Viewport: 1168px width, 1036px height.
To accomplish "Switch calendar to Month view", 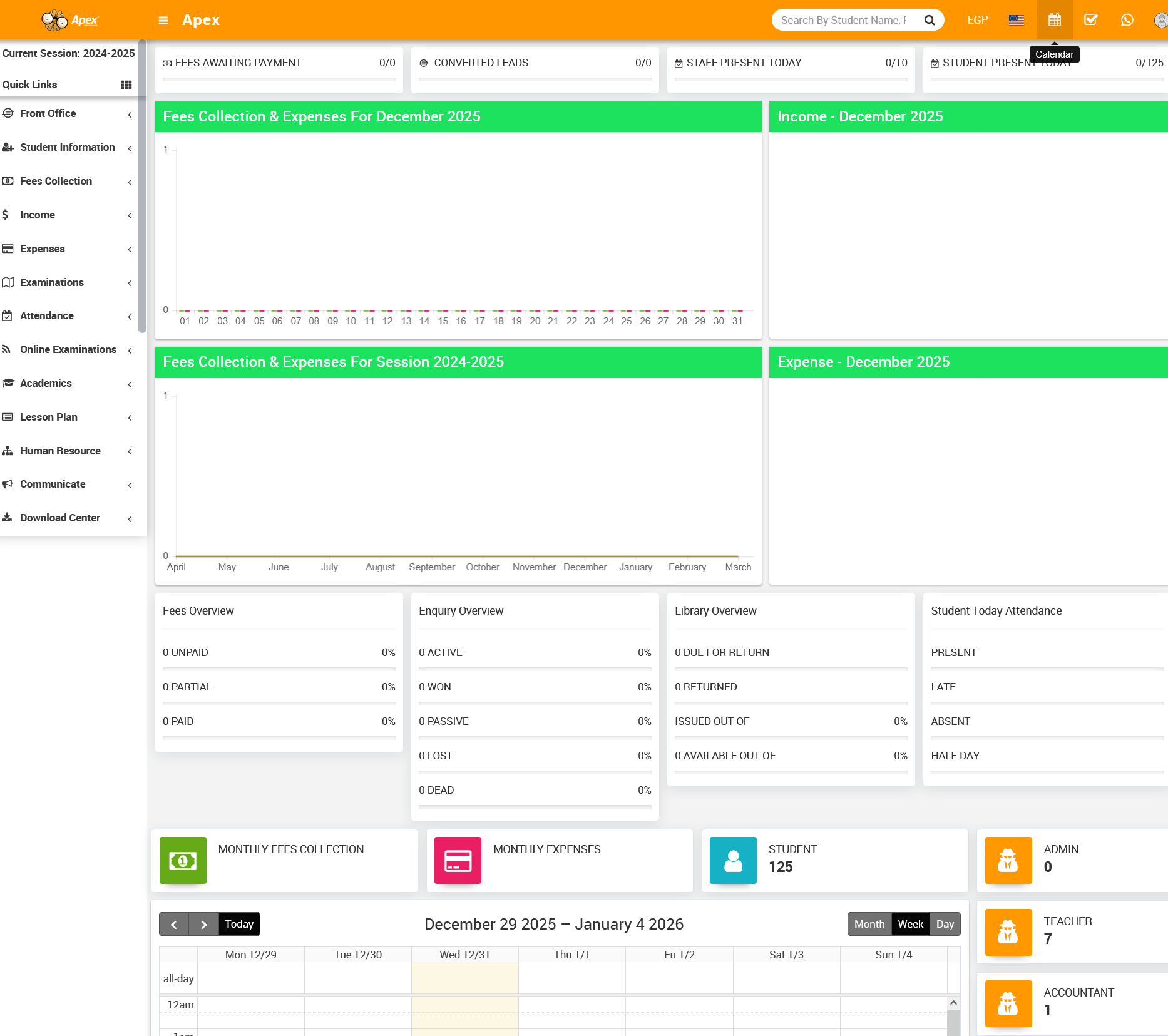I will tap(869, 924).
